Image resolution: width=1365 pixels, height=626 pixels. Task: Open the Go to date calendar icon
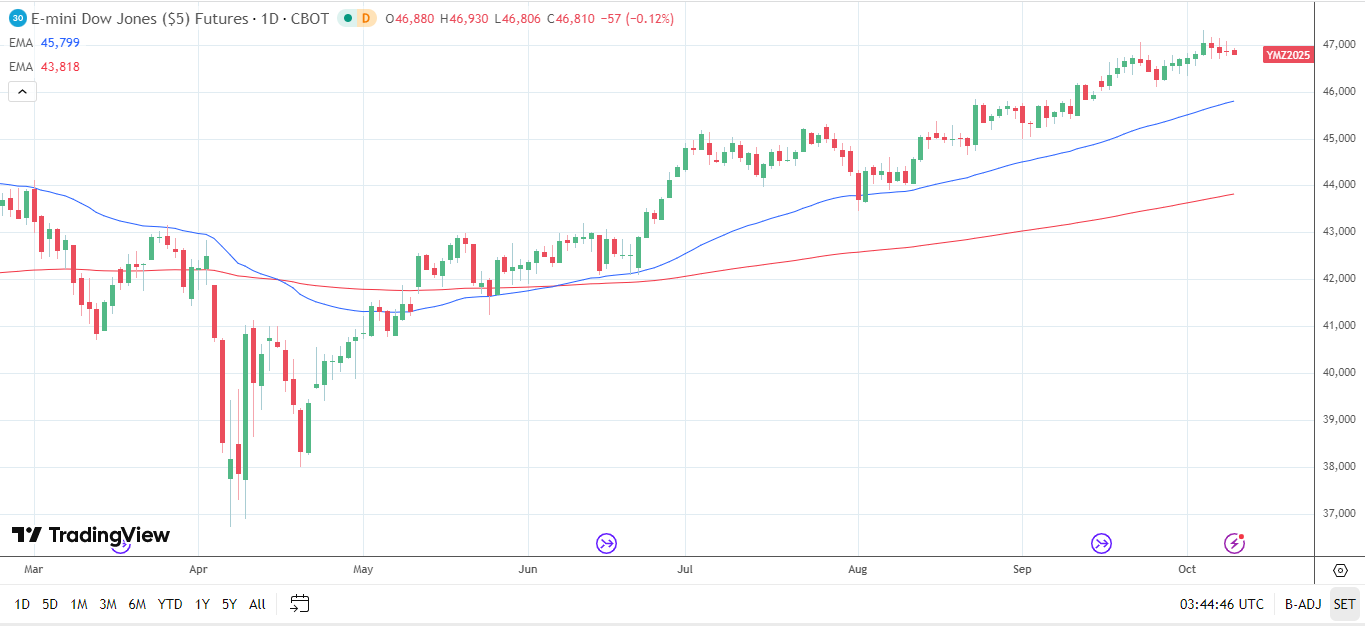pos(300,604)
